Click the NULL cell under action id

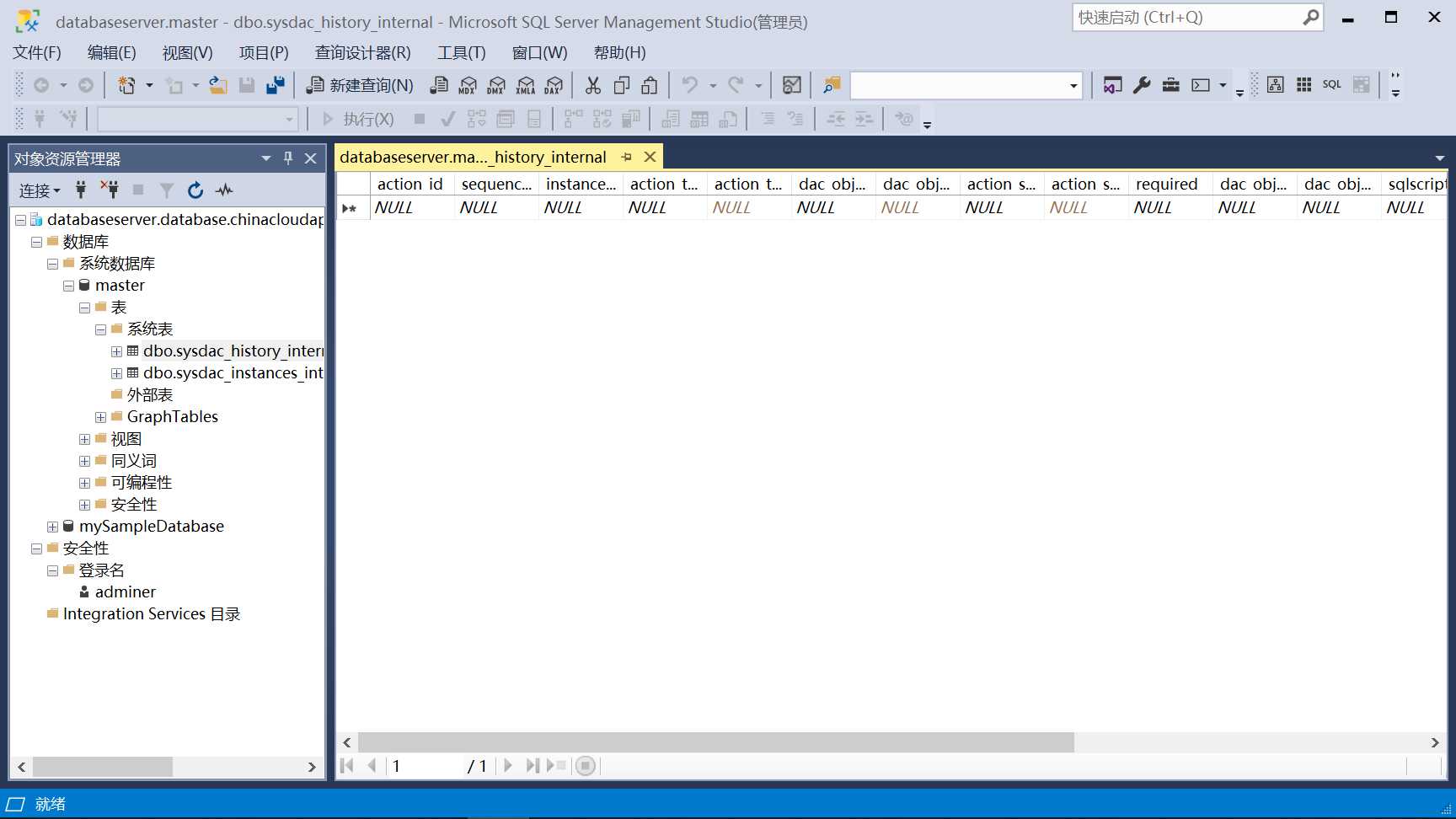[x=412, y=207]
